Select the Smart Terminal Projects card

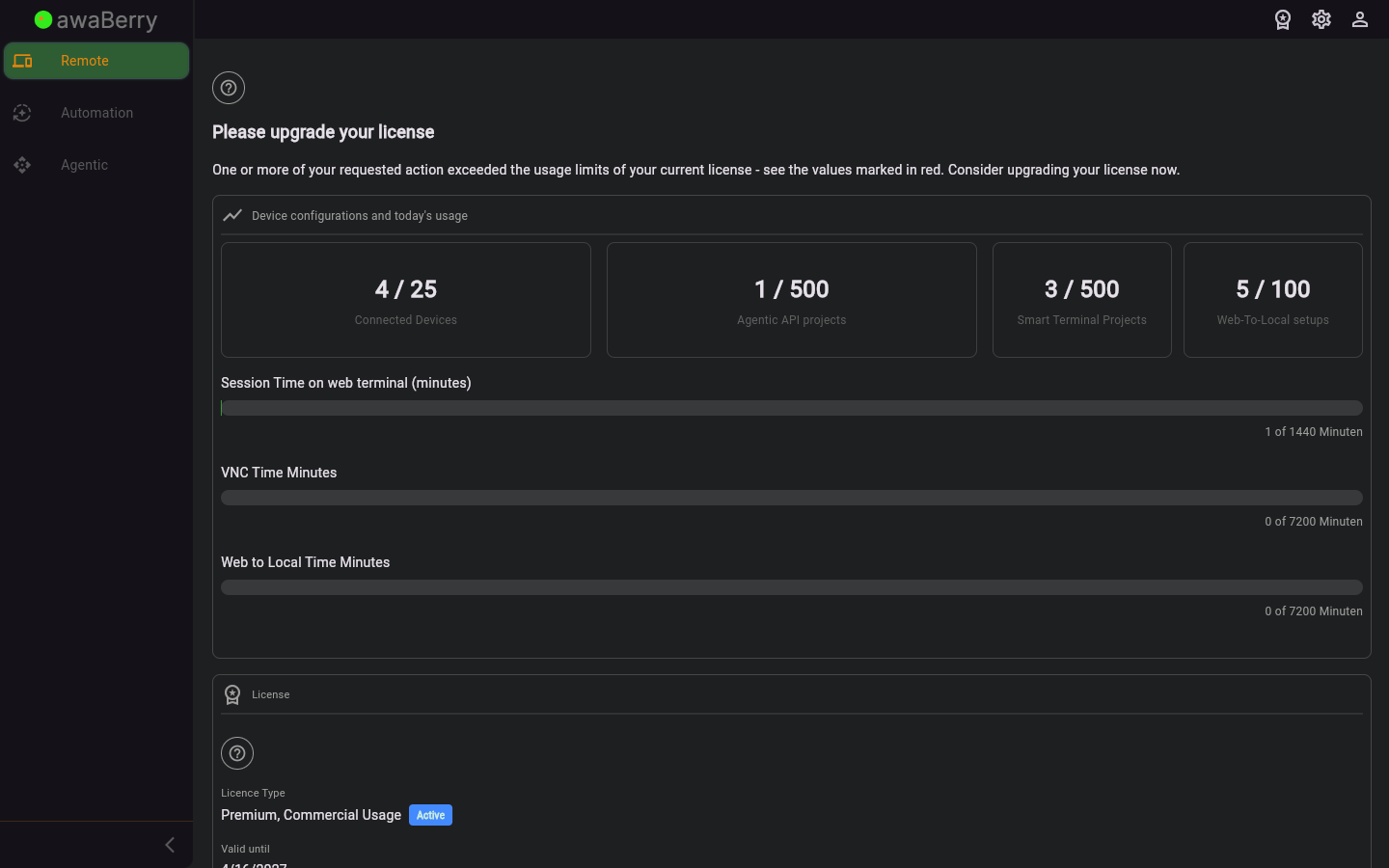tap(1082, 300)
